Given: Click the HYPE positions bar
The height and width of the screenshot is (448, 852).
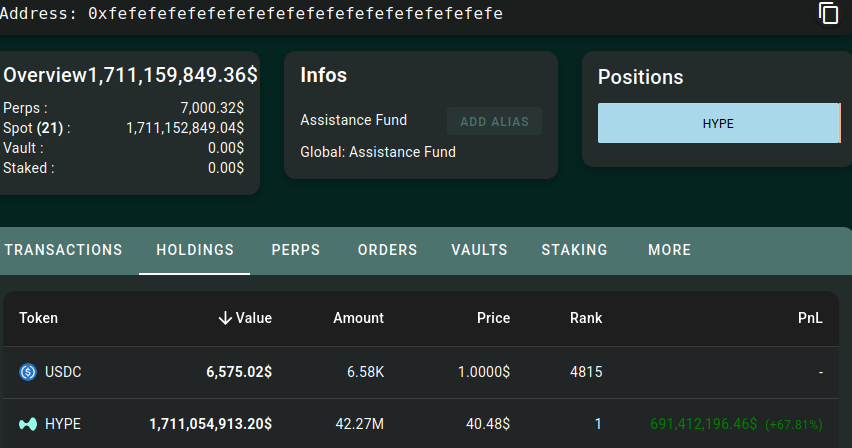Looking at the screenshot, I should 719,123.
